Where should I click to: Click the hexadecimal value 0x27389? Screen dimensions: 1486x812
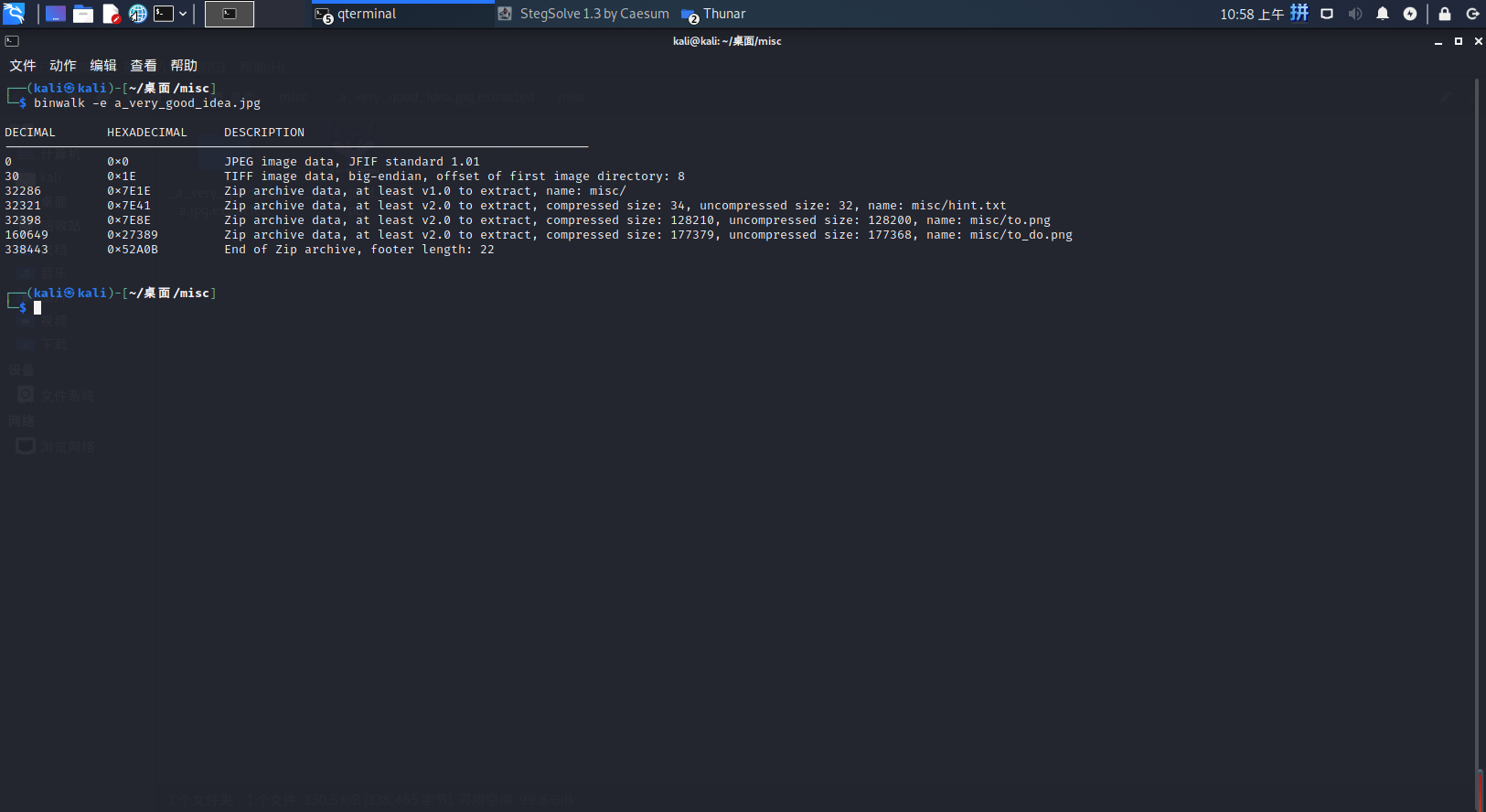point(133,235)
